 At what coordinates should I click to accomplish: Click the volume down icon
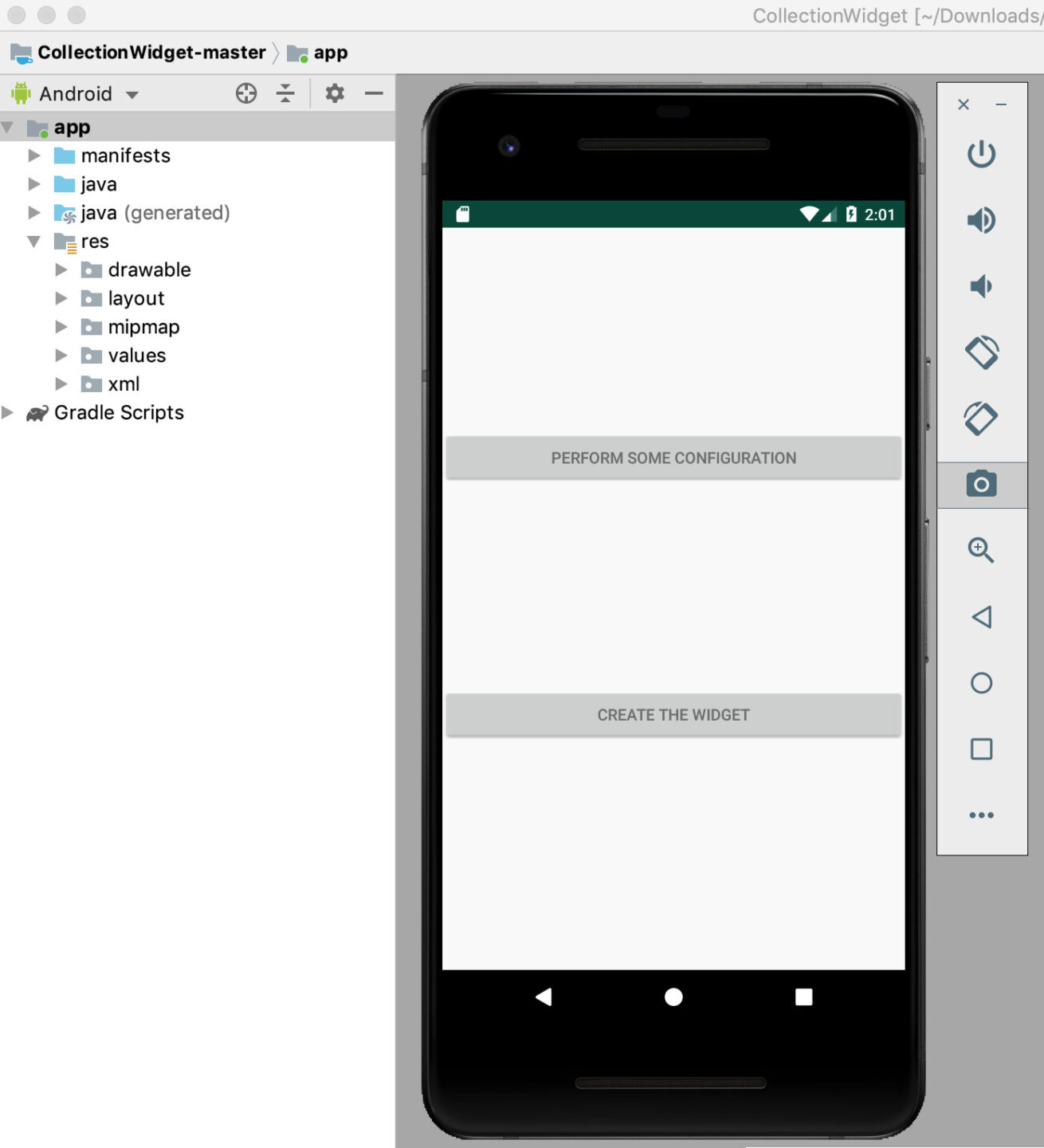click(x=981, y=285)
